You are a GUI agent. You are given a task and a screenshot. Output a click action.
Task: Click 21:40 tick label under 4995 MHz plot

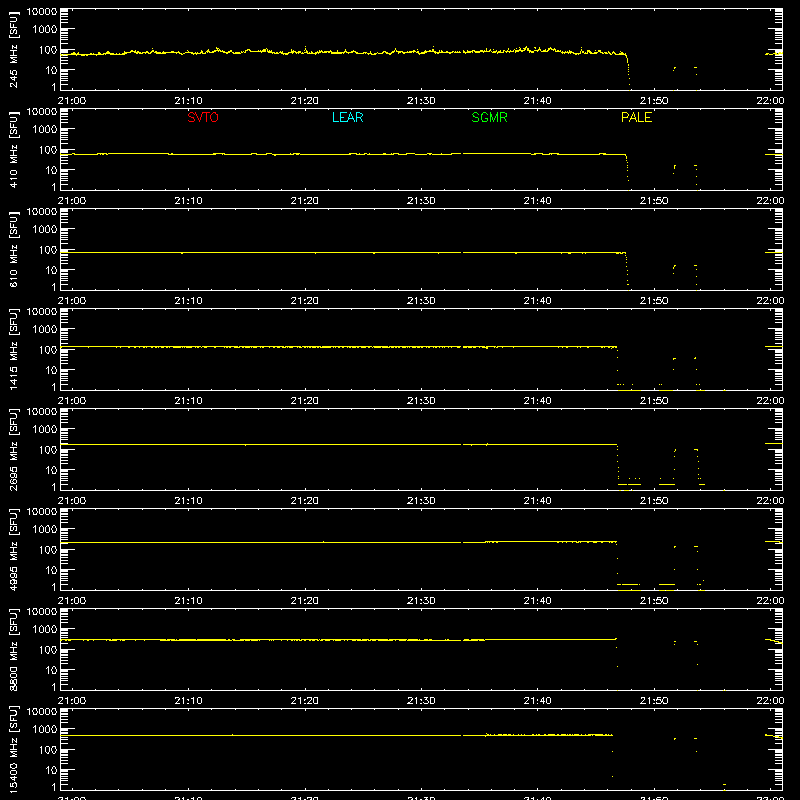click(x=537, y=601)
